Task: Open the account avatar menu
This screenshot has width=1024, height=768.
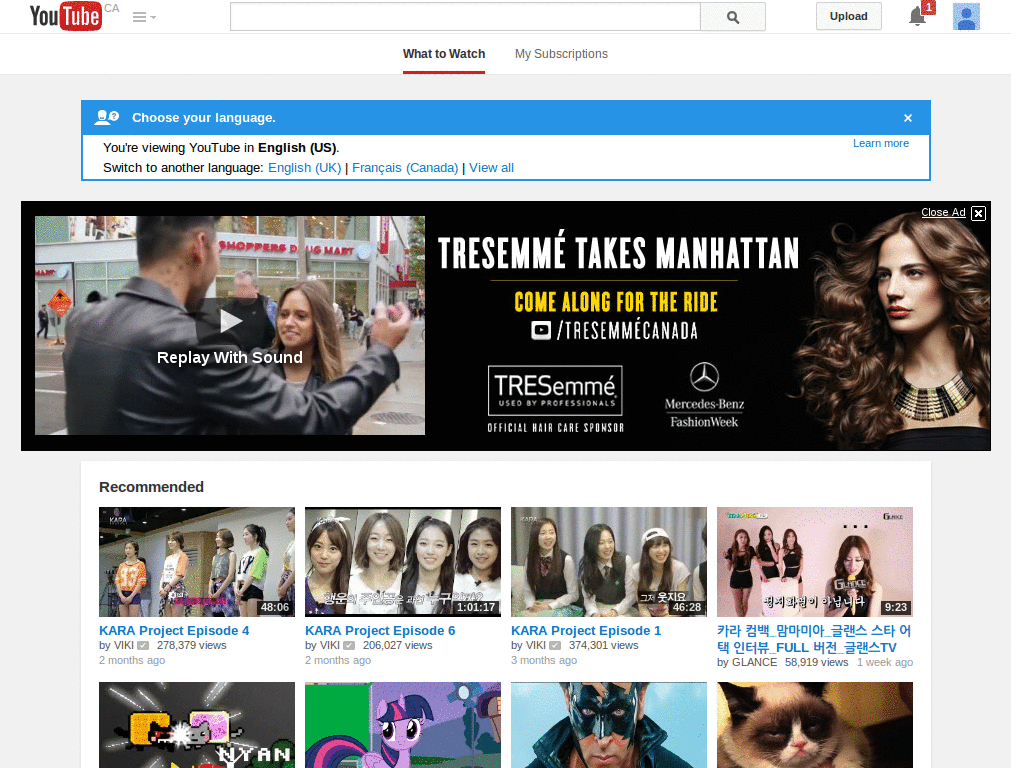Action: pyautogui.click(x=966, y=16)
